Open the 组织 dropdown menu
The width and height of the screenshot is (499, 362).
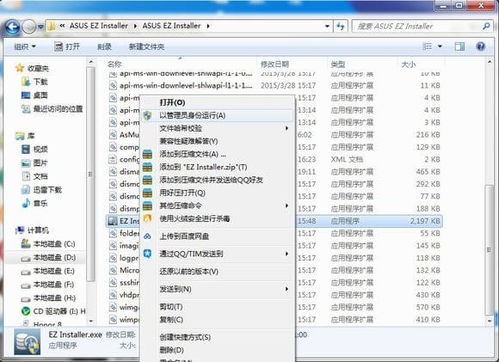pyautogui.click(x=25, y=47)
